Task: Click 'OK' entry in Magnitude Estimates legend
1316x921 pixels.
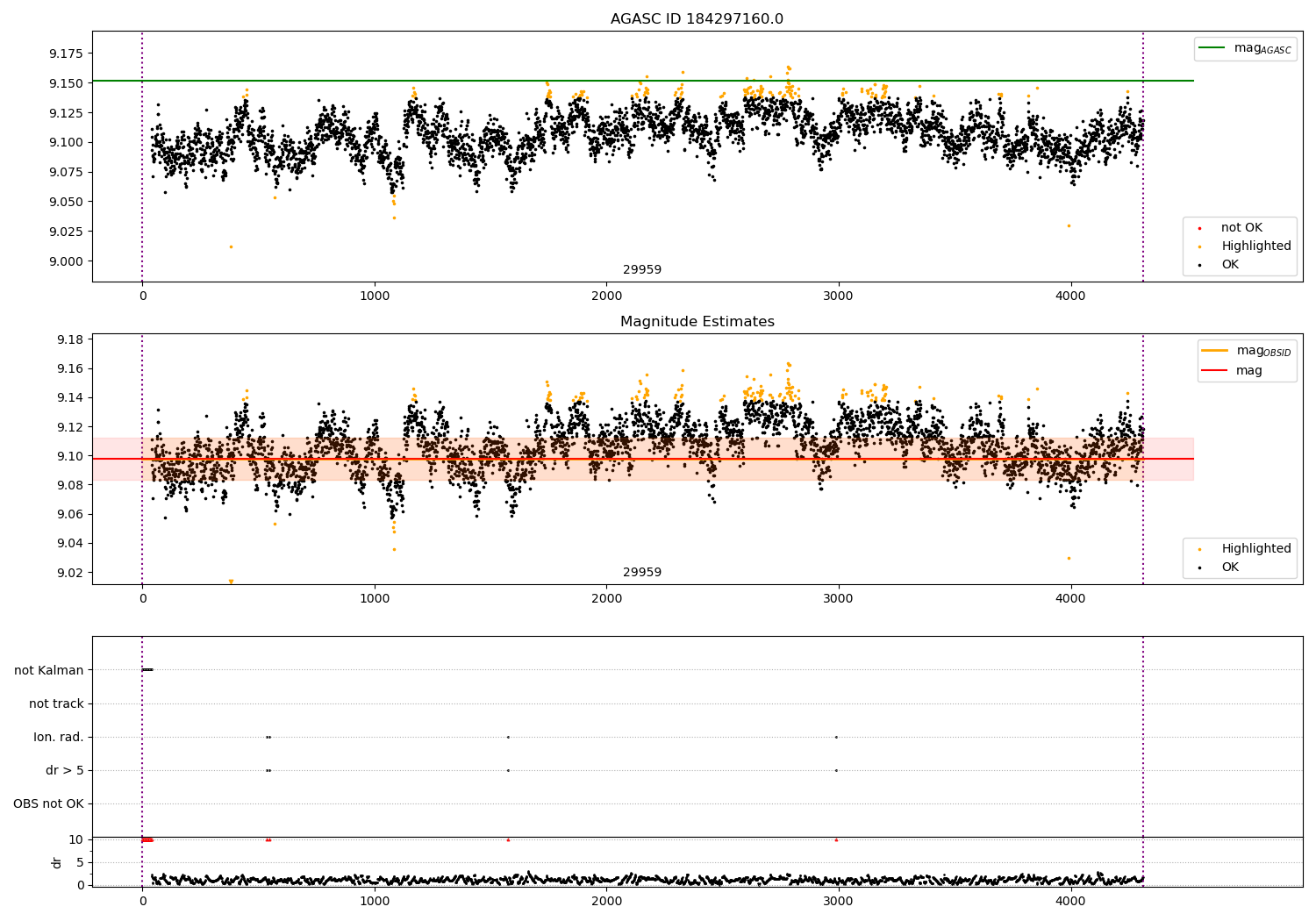Action: coord(1230,568)
